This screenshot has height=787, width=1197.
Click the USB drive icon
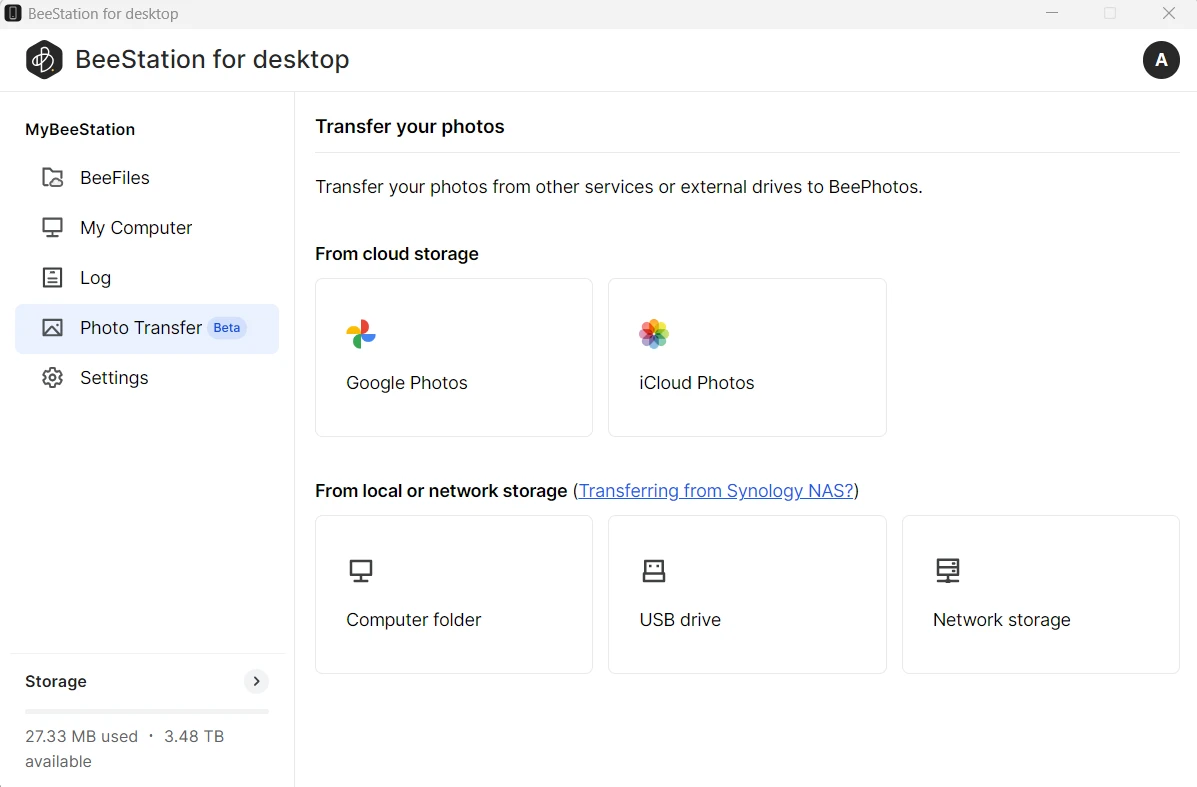click(654, 571)
